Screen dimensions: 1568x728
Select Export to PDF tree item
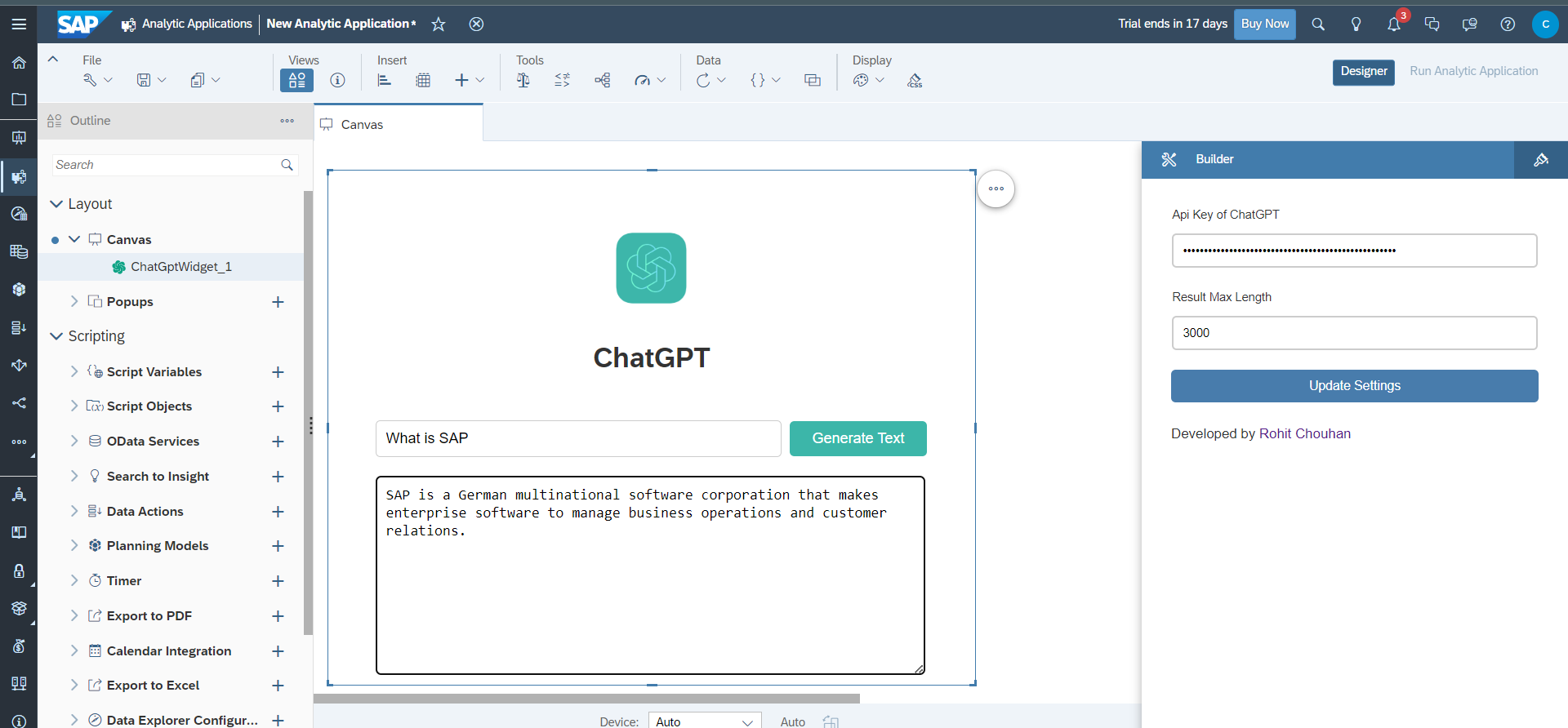click(x=149, y=616)
